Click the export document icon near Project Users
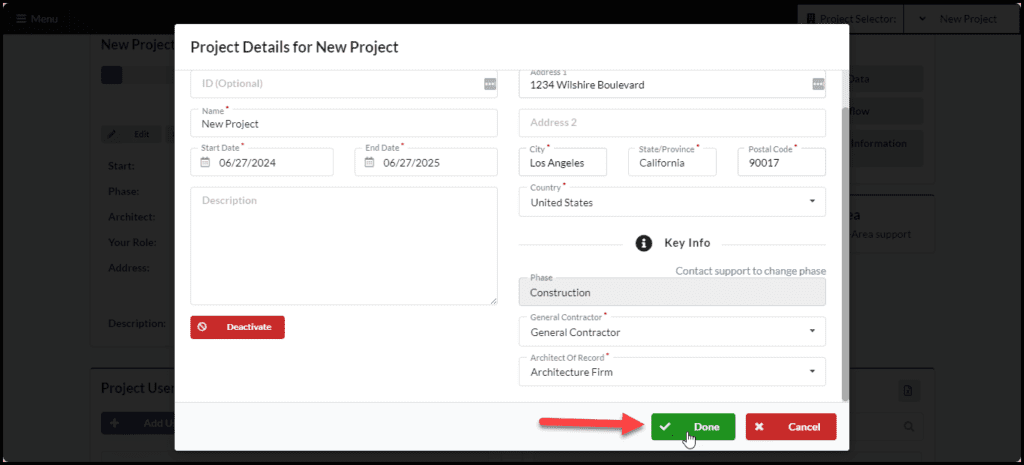Image resolution: width=1024 pixels, height=465 pixels. point(908,391)
